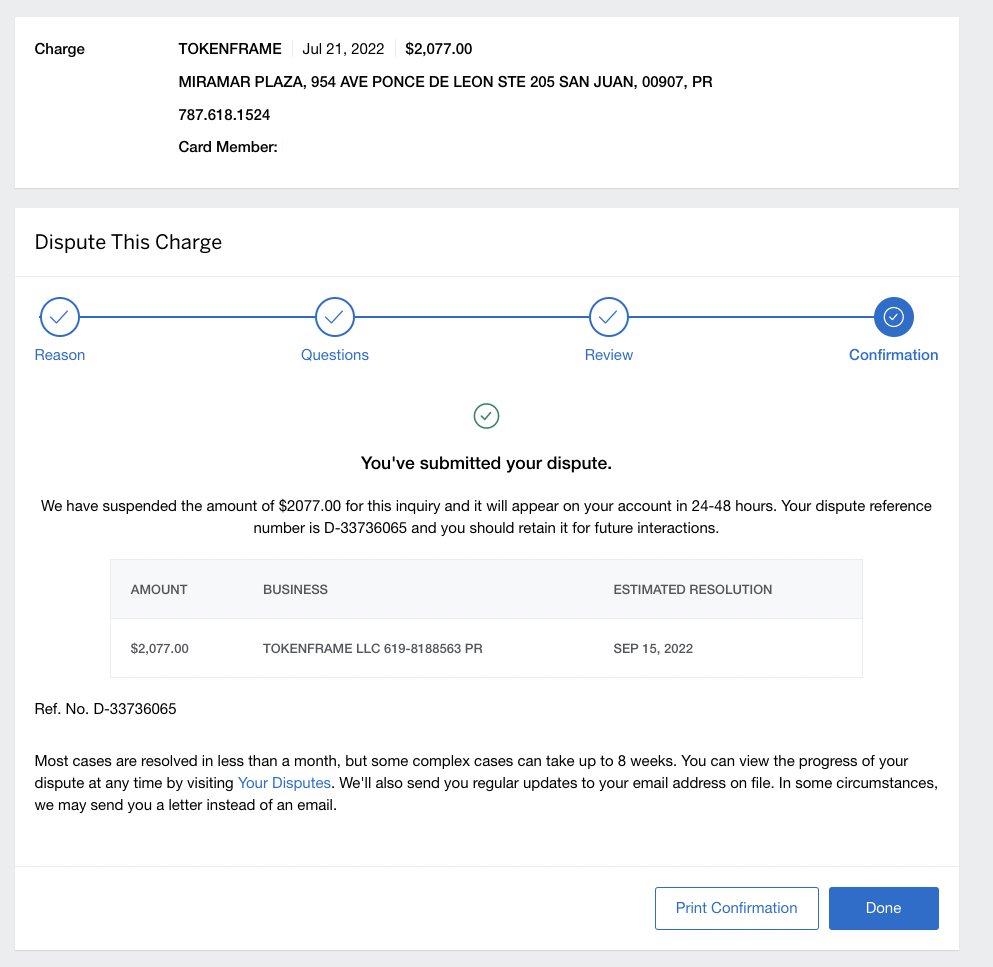Click the TOKENFRAME LLC 619-8188563 PR cell
993x967 pixels.
pos(372,648)
